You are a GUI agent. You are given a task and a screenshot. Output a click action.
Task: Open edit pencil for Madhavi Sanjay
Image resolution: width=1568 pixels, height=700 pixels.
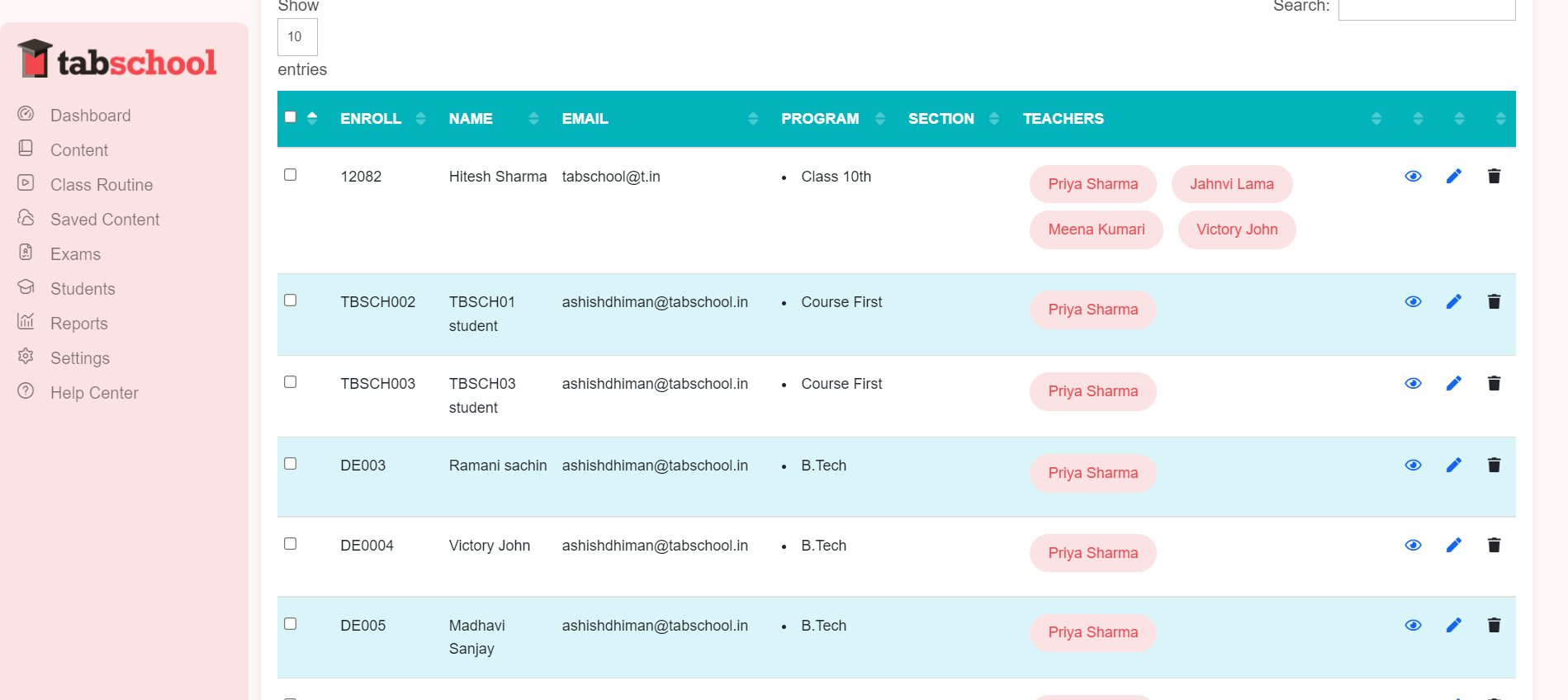[x=1453, y=625]
